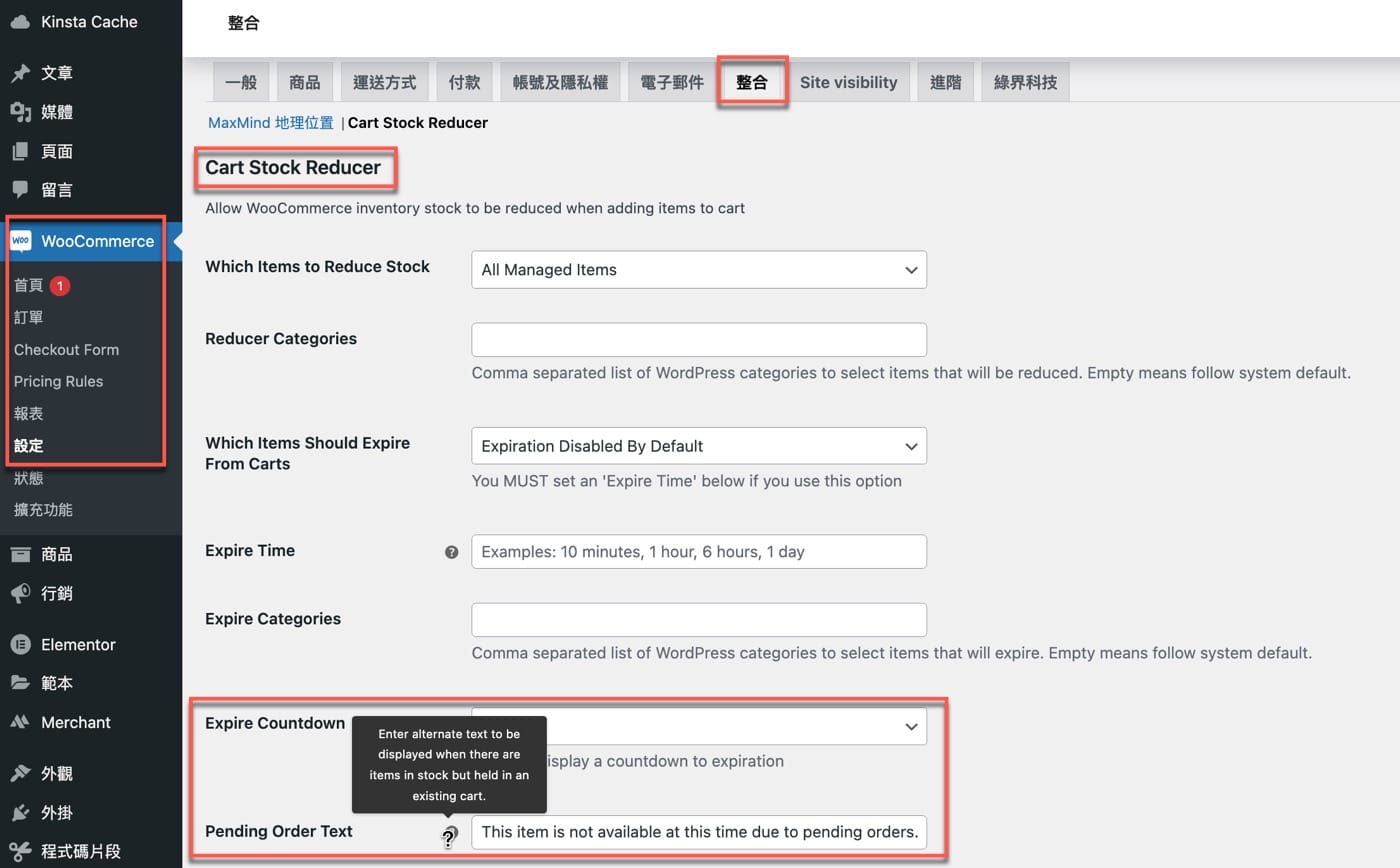Click the Merchant logo icon

20,722
